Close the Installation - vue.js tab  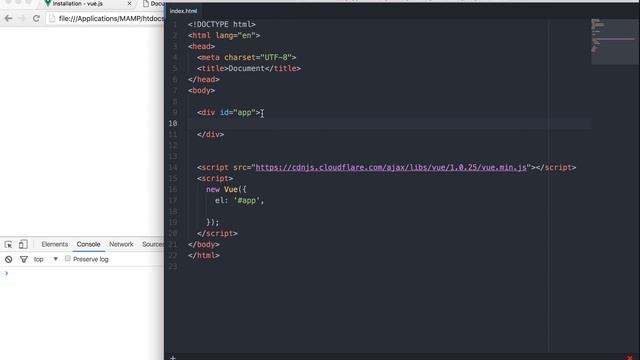(x=129, y=4)
